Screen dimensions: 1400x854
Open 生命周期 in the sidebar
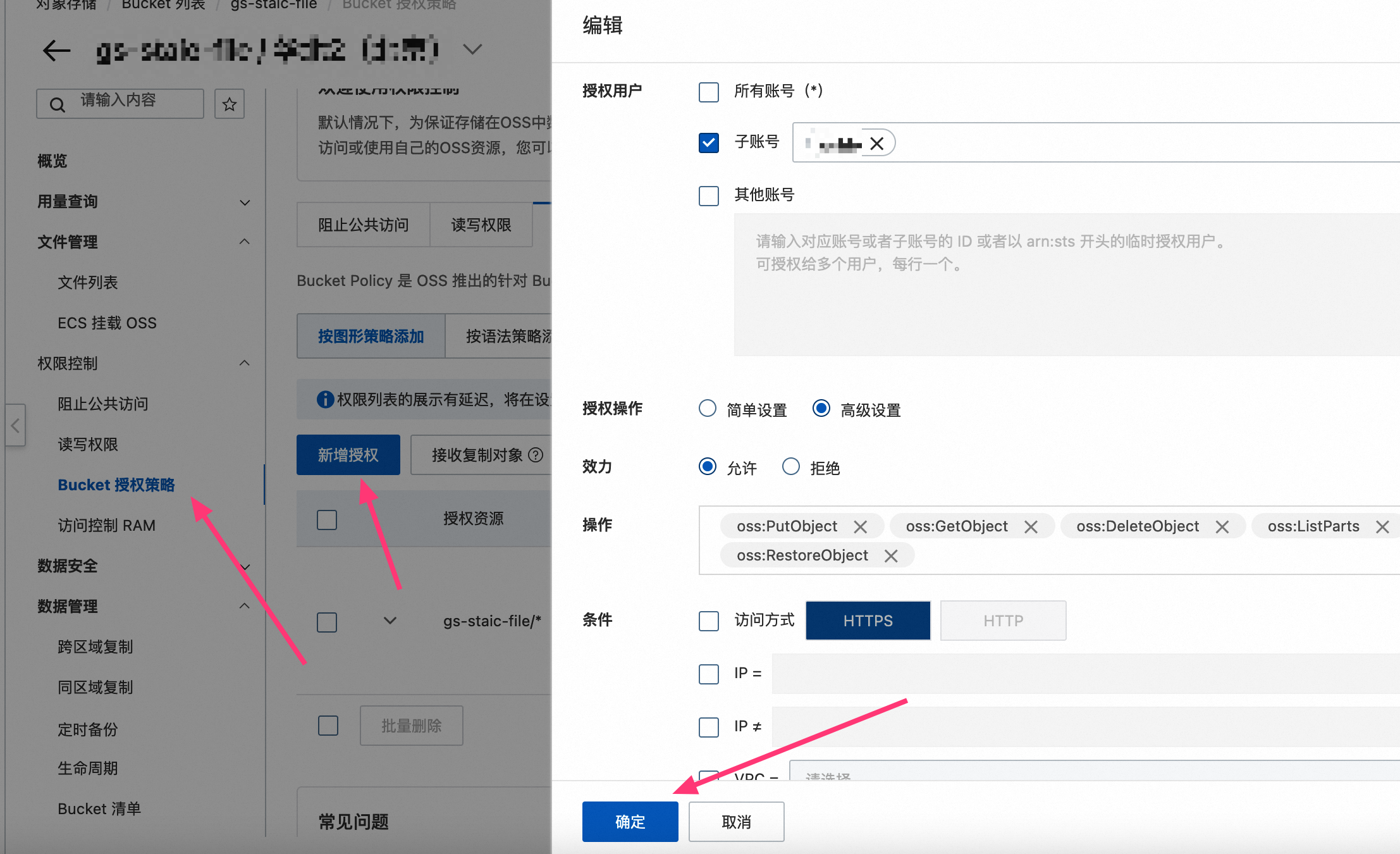click(88, 768)
